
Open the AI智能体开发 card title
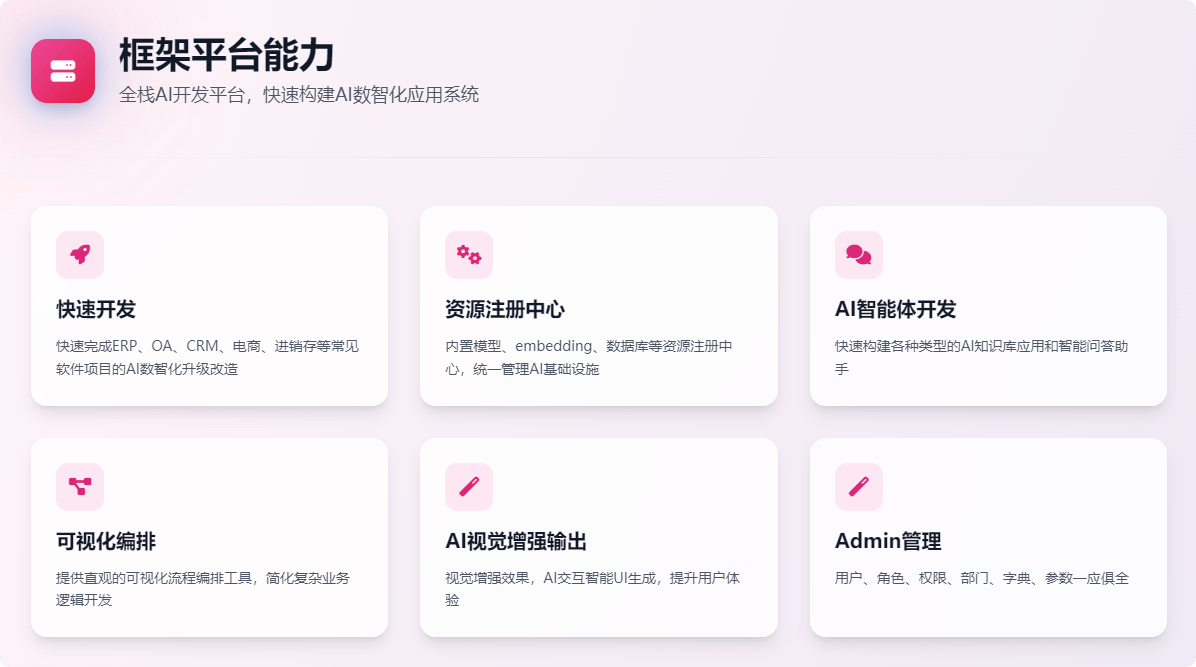[895, 310]
